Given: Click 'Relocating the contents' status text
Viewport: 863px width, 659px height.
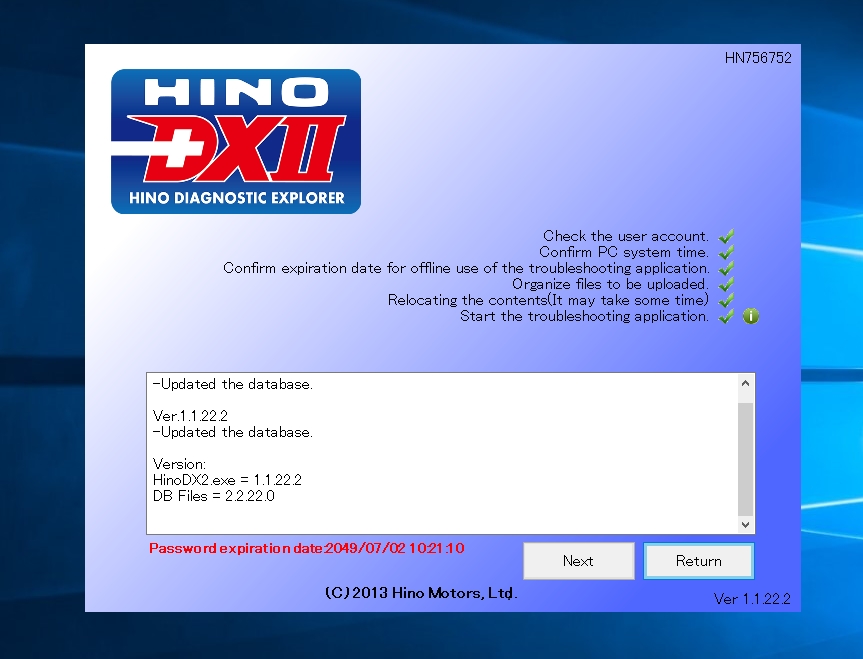Looking at the screenshot, I should coord(548,300).
